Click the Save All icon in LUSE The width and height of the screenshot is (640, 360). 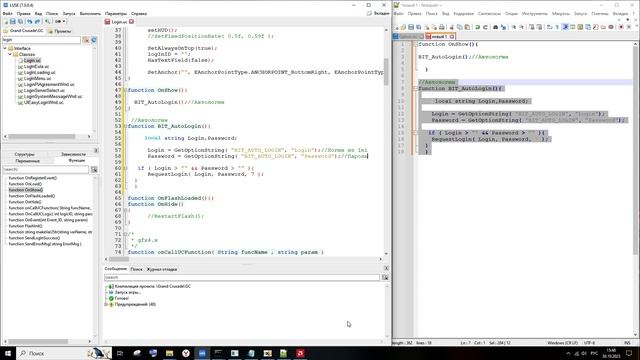[x=20, y=21]
